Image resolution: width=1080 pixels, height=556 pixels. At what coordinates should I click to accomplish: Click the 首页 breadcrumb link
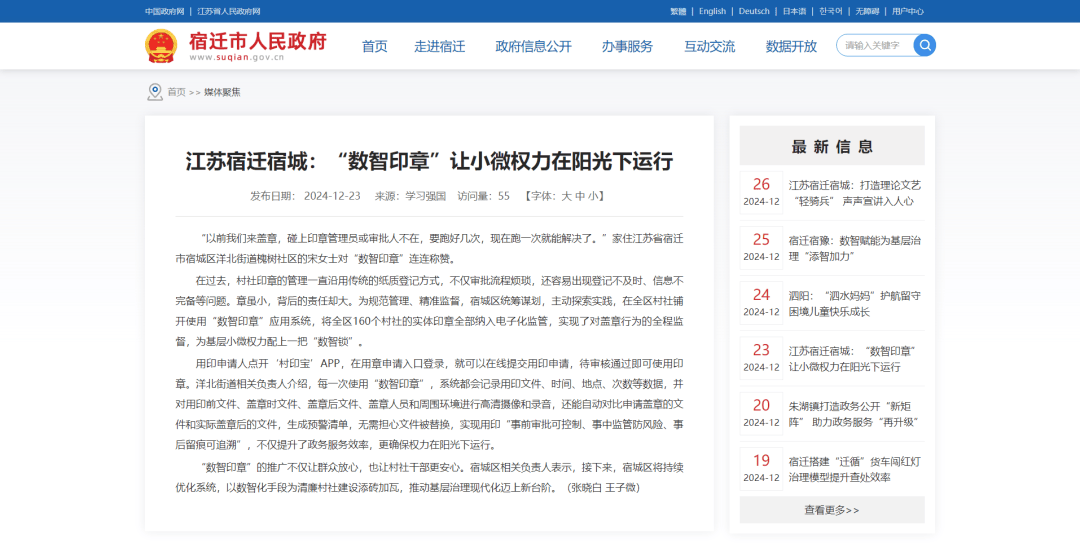click(176, 92)
